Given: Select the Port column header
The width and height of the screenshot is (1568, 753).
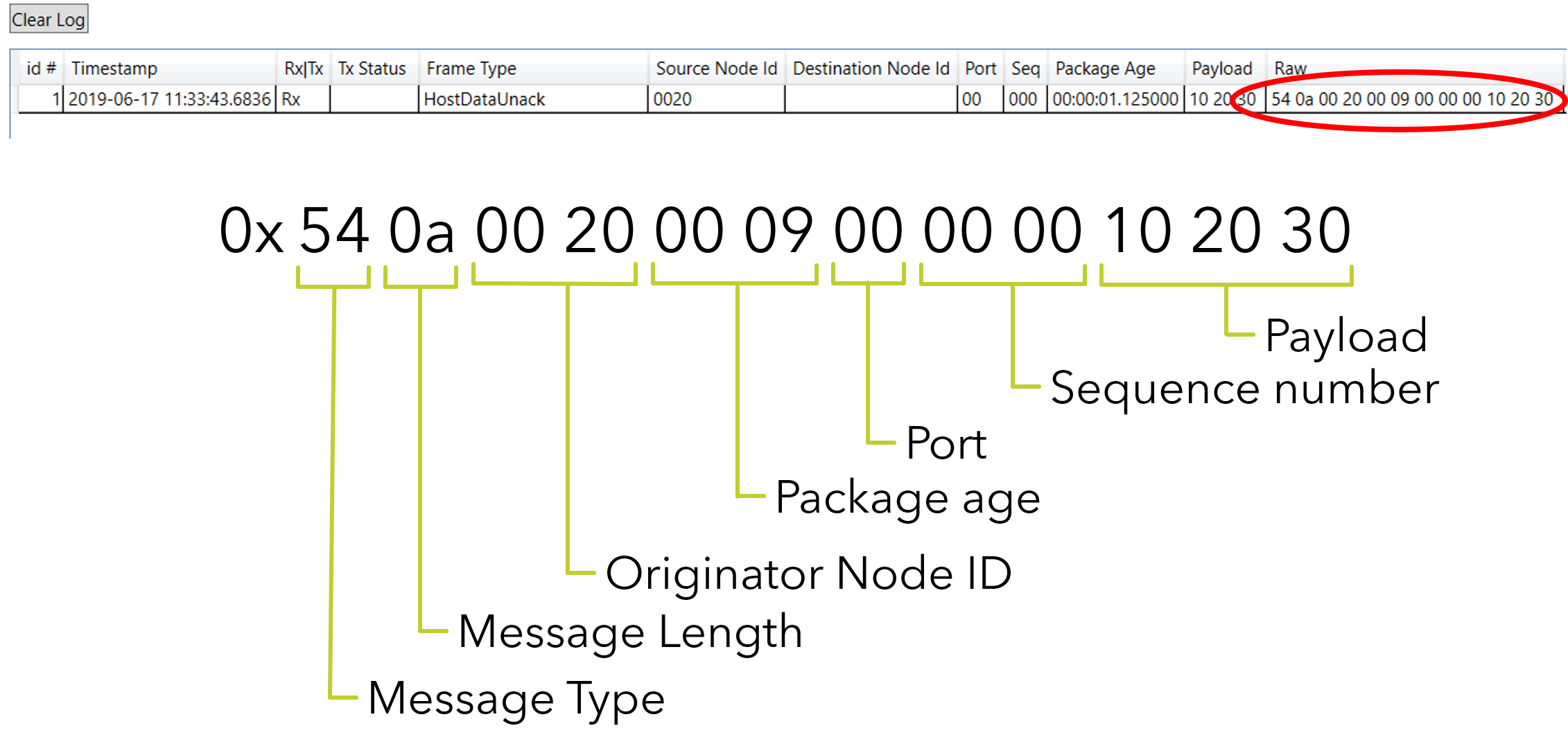Looking at the screenshot, I should pyautogui.click(x=980, y=68).
